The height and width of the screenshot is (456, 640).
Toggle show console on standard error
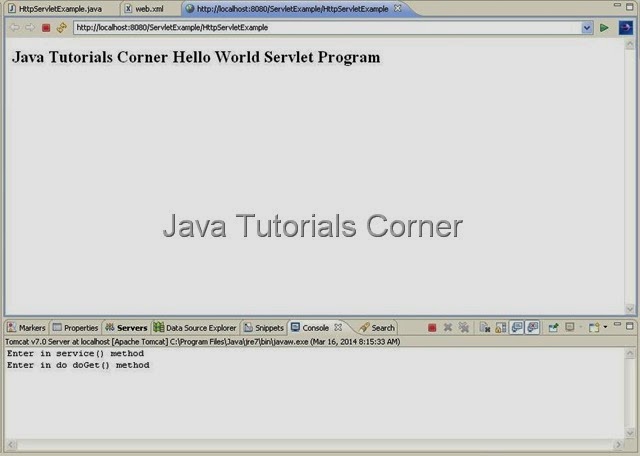tap(533, 327)
